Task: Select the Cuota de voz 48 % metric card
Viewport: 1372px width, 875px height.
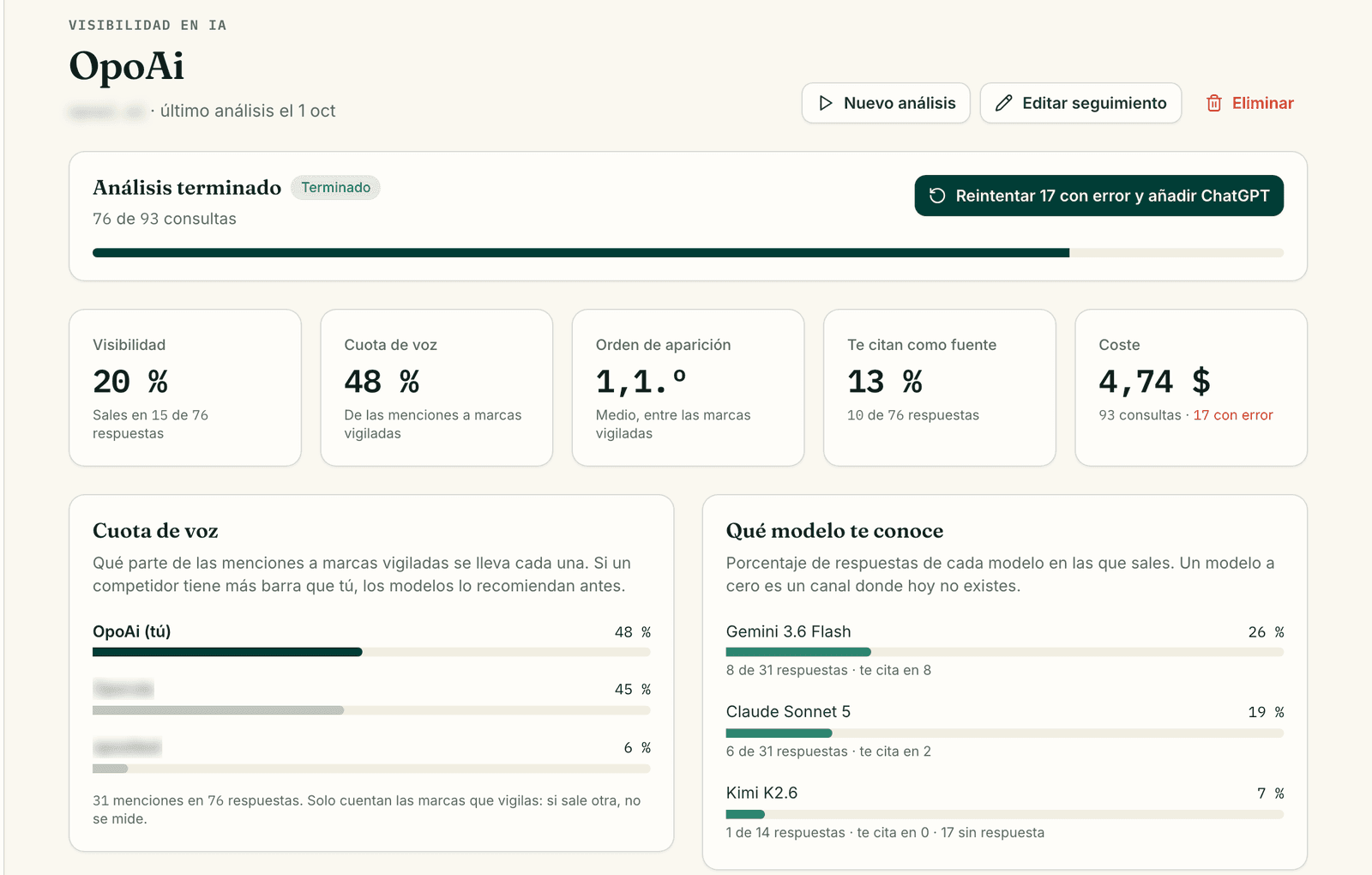Action: pos(436,388)
